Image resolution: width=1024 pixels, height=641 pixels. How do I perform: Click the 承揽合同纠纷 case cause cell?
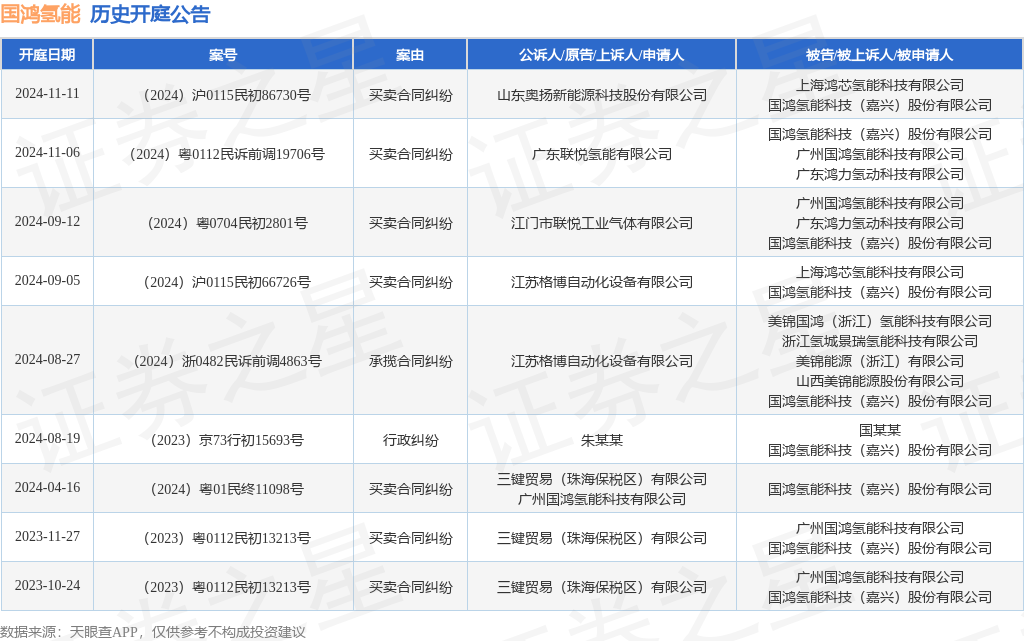(410, 361)
